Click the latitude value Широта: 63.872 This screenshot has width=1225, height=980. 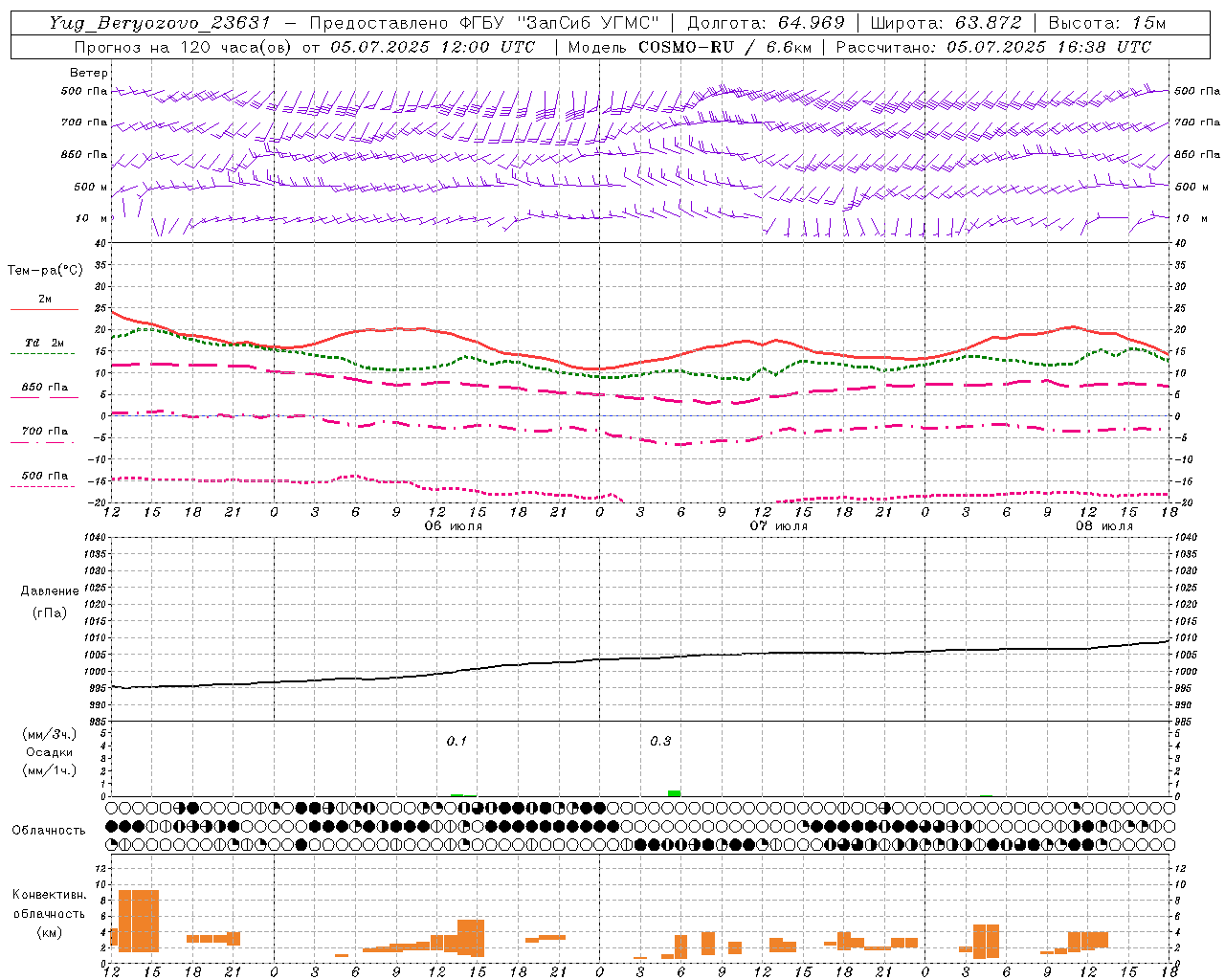[946, 23]
